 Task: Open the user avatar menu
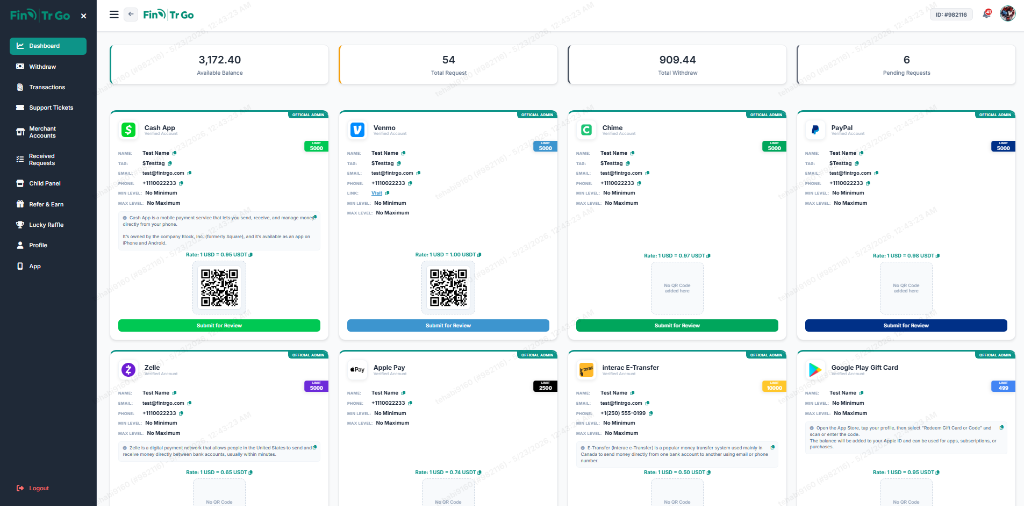tap(1008, 14)
